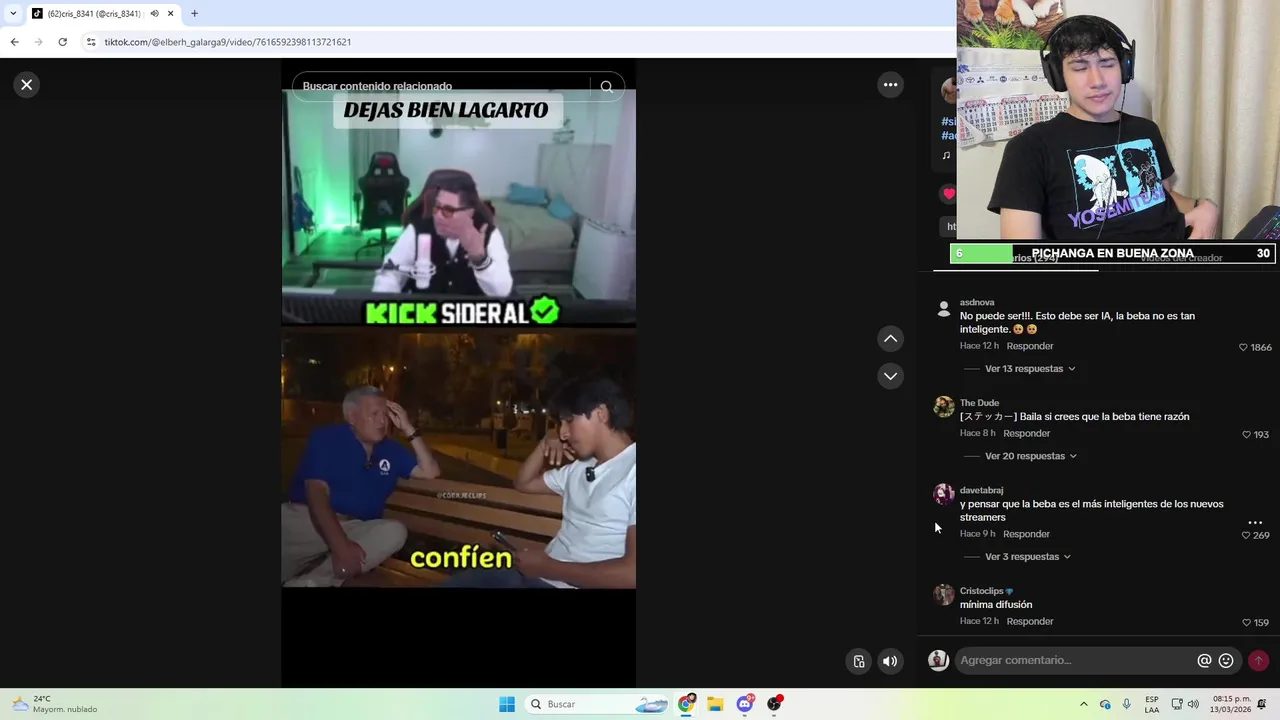Screen dimensions: 1280x720
Task: Click the auto-scroll icon beside volume
Action: coord(859,661)
